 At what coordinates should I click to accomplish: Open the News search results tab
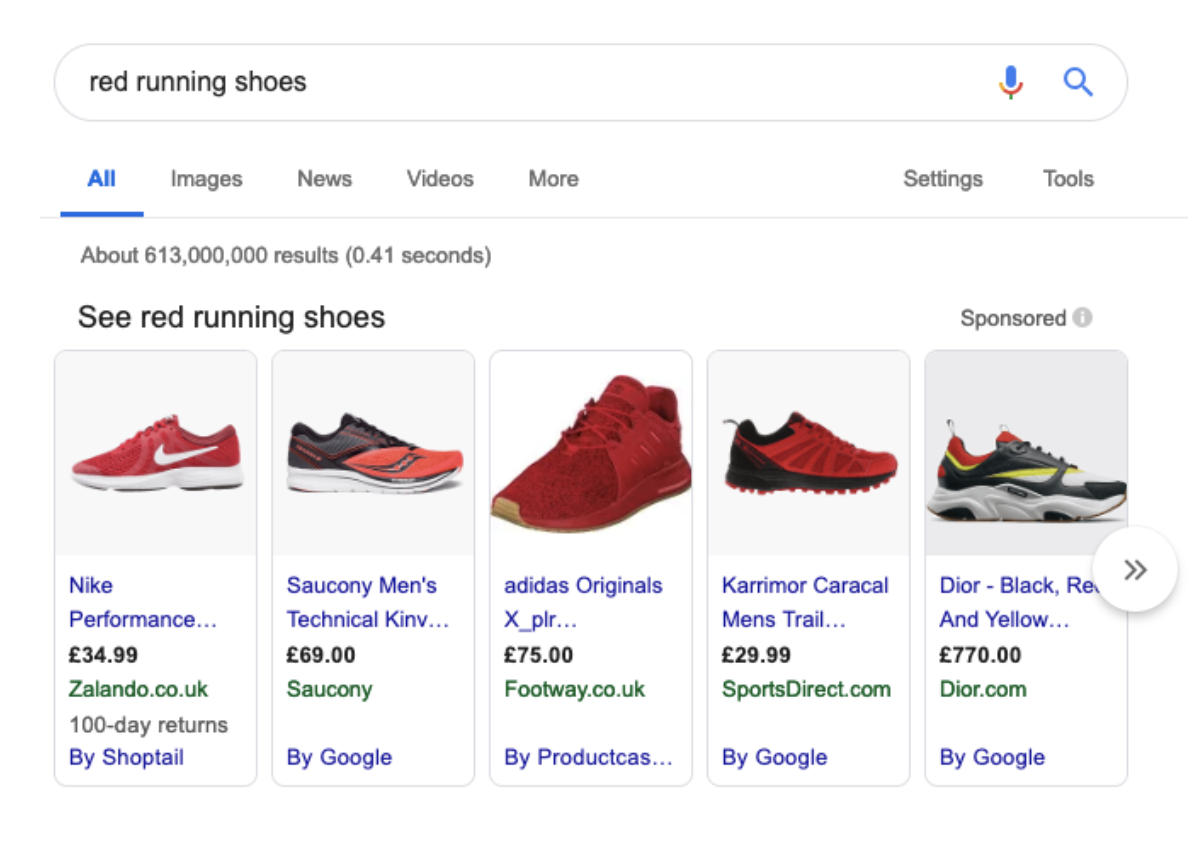tap(323, 179)
